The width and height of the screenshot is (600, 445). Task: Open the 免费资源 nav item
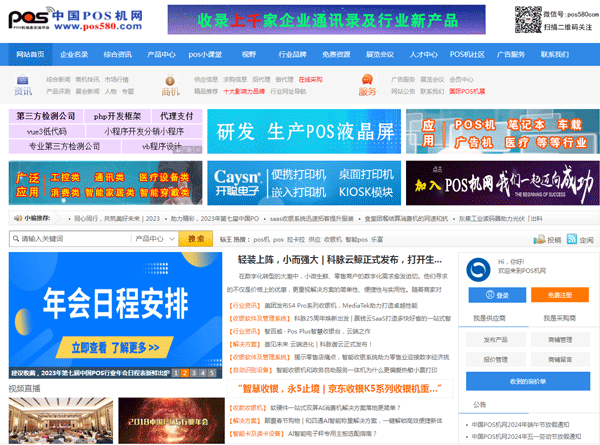click(x=336, y=54)
